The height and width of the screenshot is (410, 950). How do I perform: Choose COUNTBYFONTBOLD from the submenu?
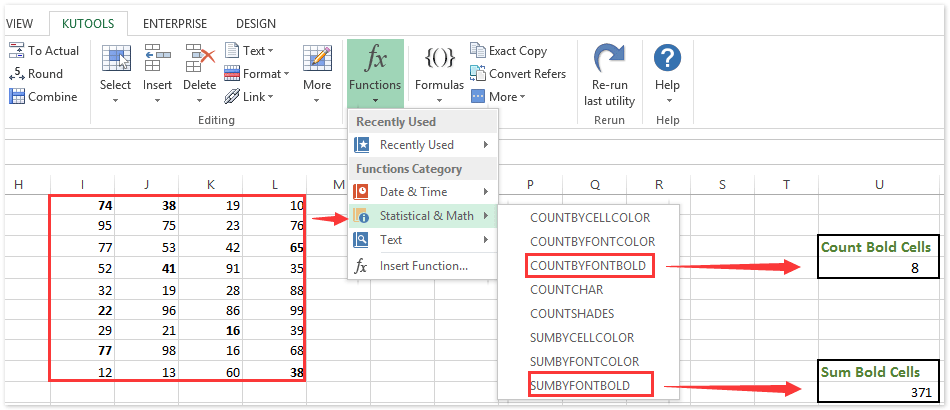point(590,266)
